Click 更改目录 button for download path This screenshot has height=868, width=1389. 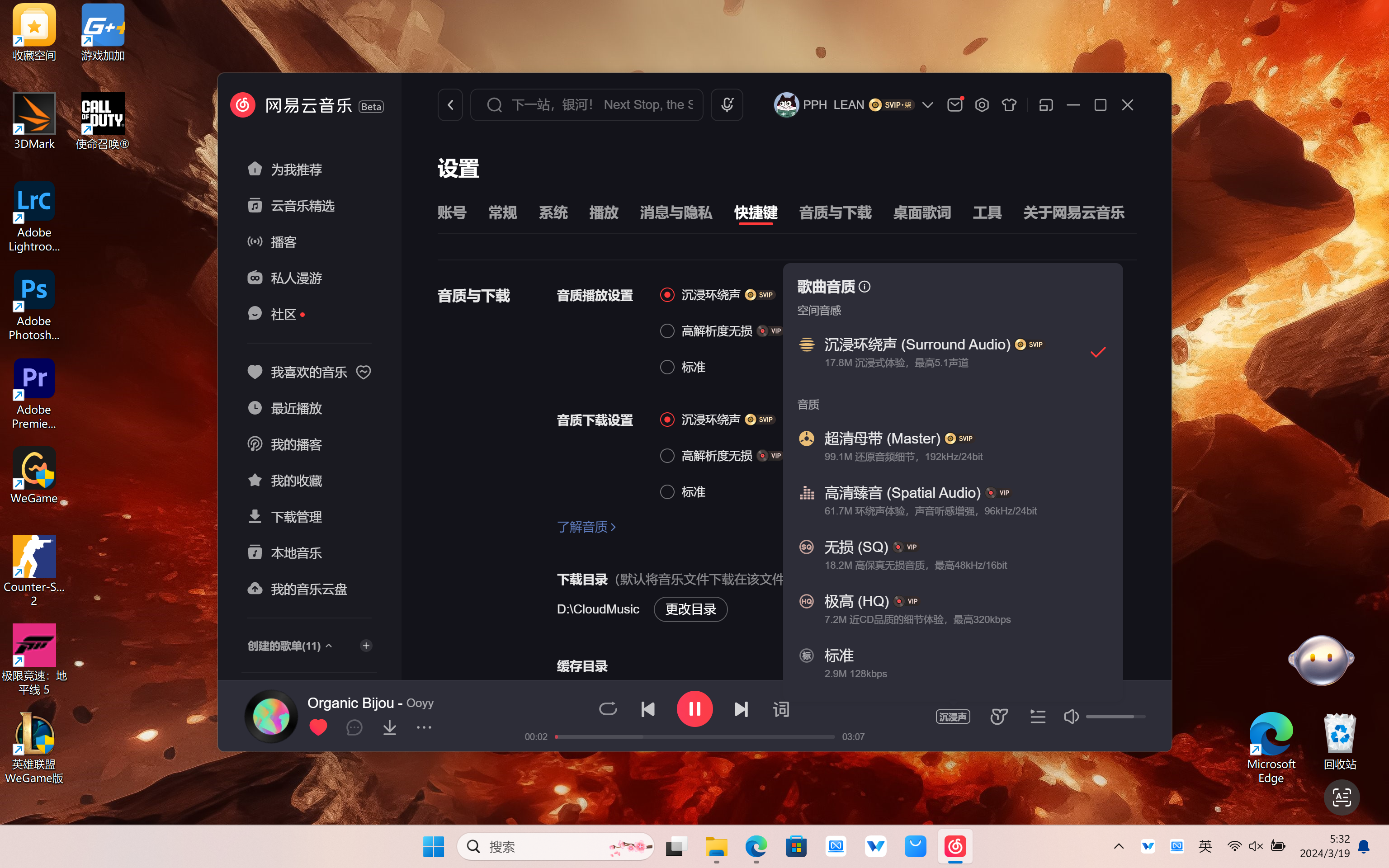tap(690, 609)
